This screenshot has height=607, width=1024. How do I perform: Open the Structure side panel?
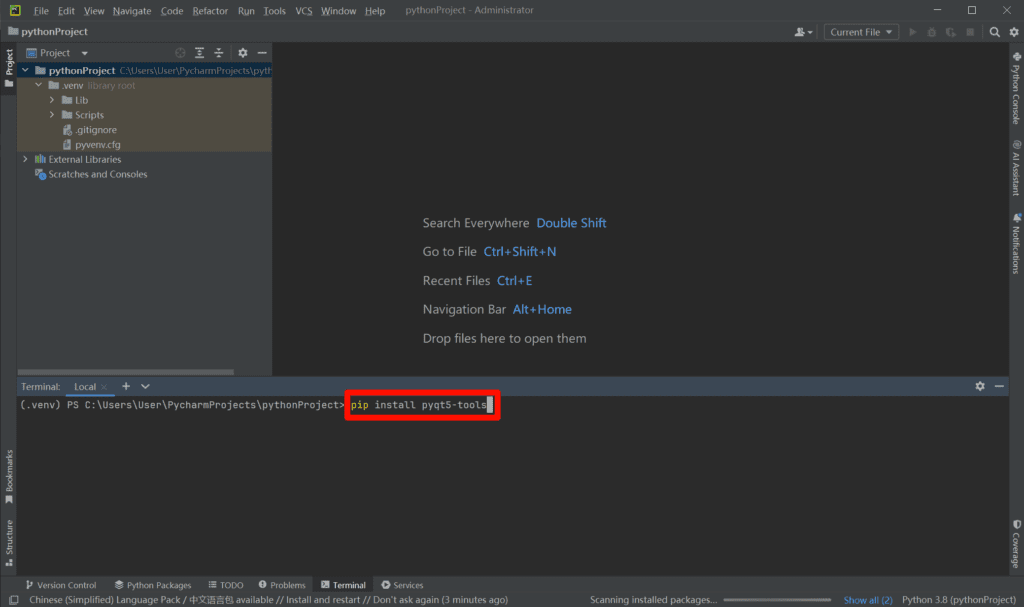(x=8, y=542)
